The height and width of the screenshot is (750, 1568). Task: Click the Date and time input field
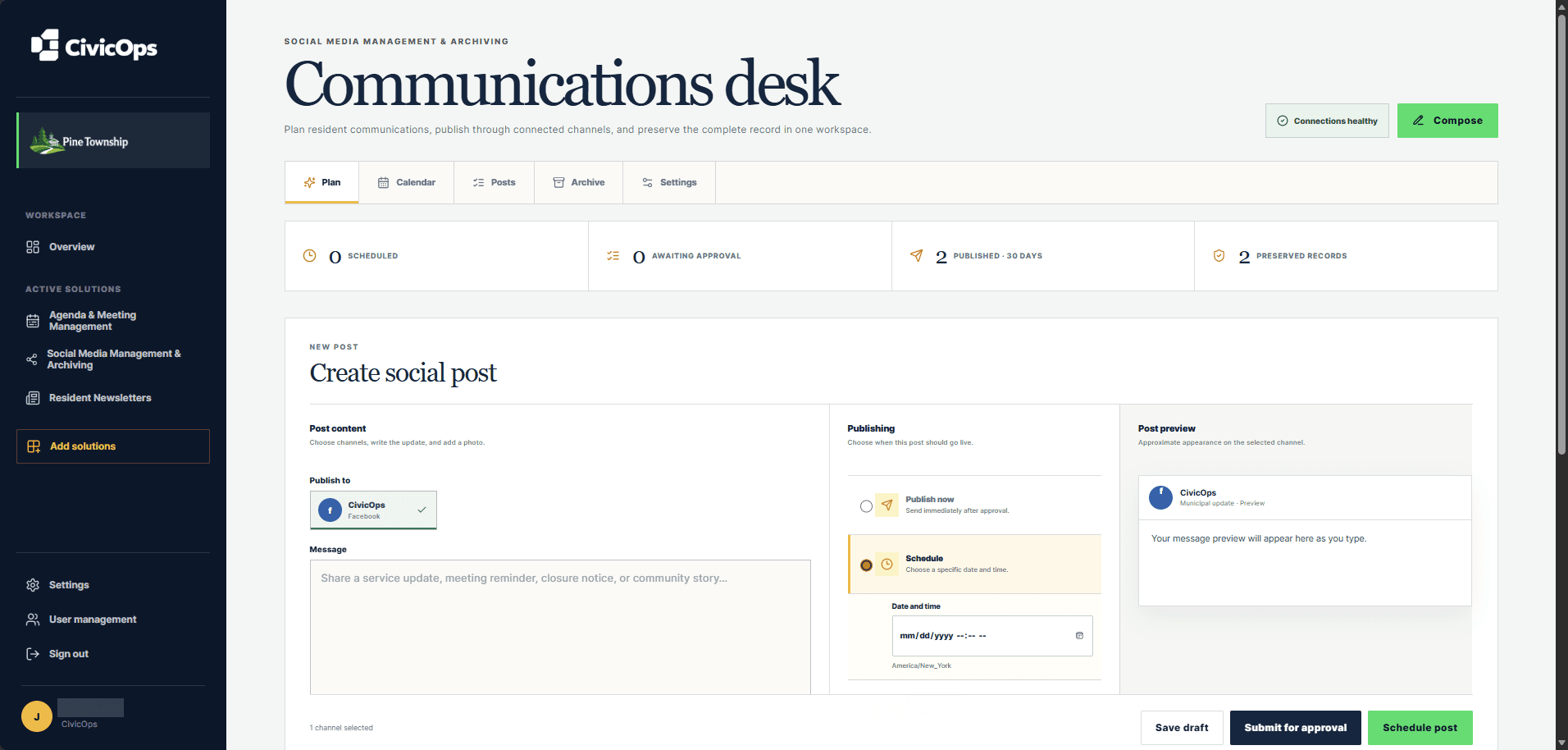pyautogui.click(x=992, y=636)
